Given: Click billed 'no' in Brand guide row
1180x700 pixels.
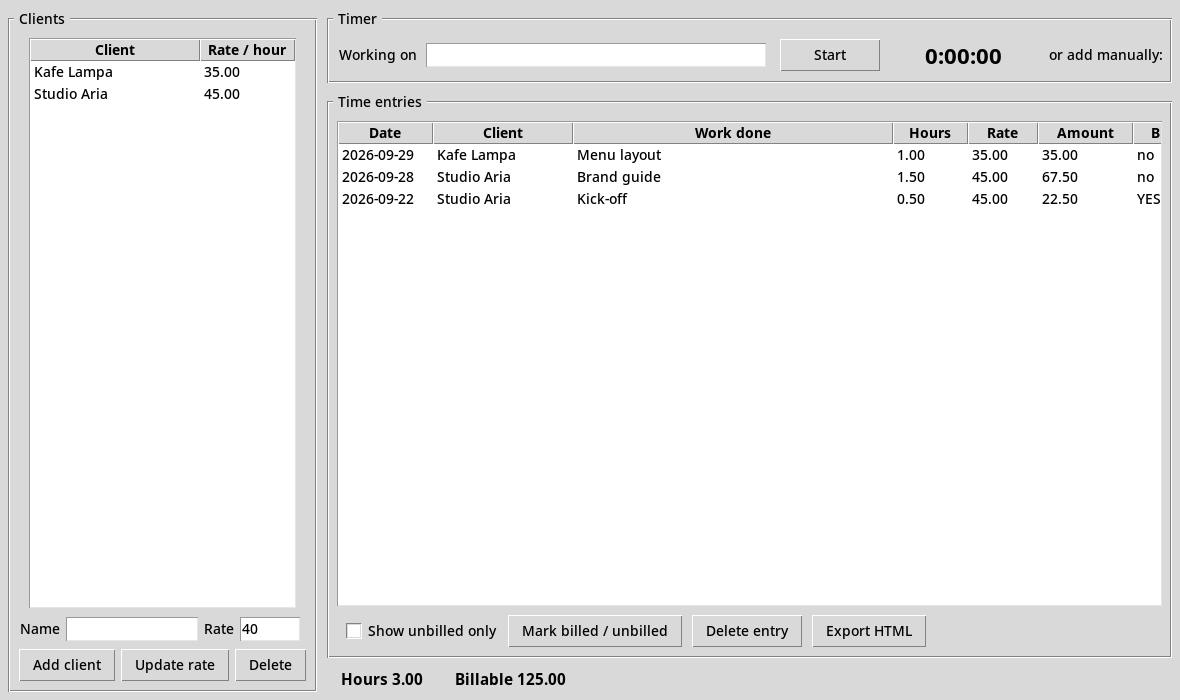Looking at the screenshot, I should click(1145, 177).
